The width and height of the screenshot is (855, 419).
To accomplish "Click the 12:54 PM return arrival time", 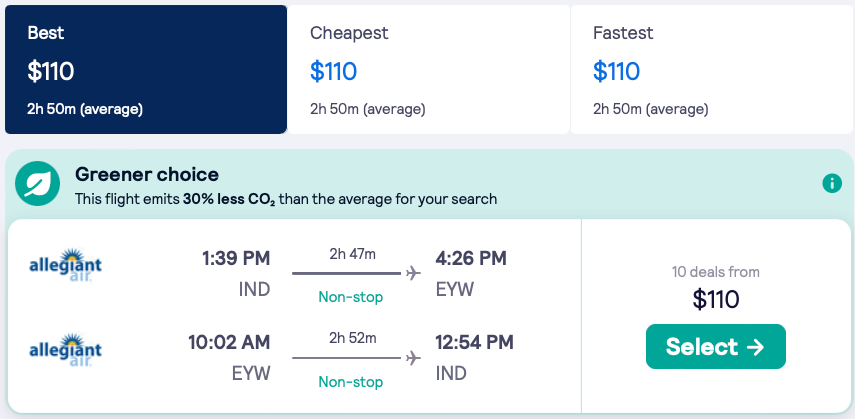I will (475, 343).
